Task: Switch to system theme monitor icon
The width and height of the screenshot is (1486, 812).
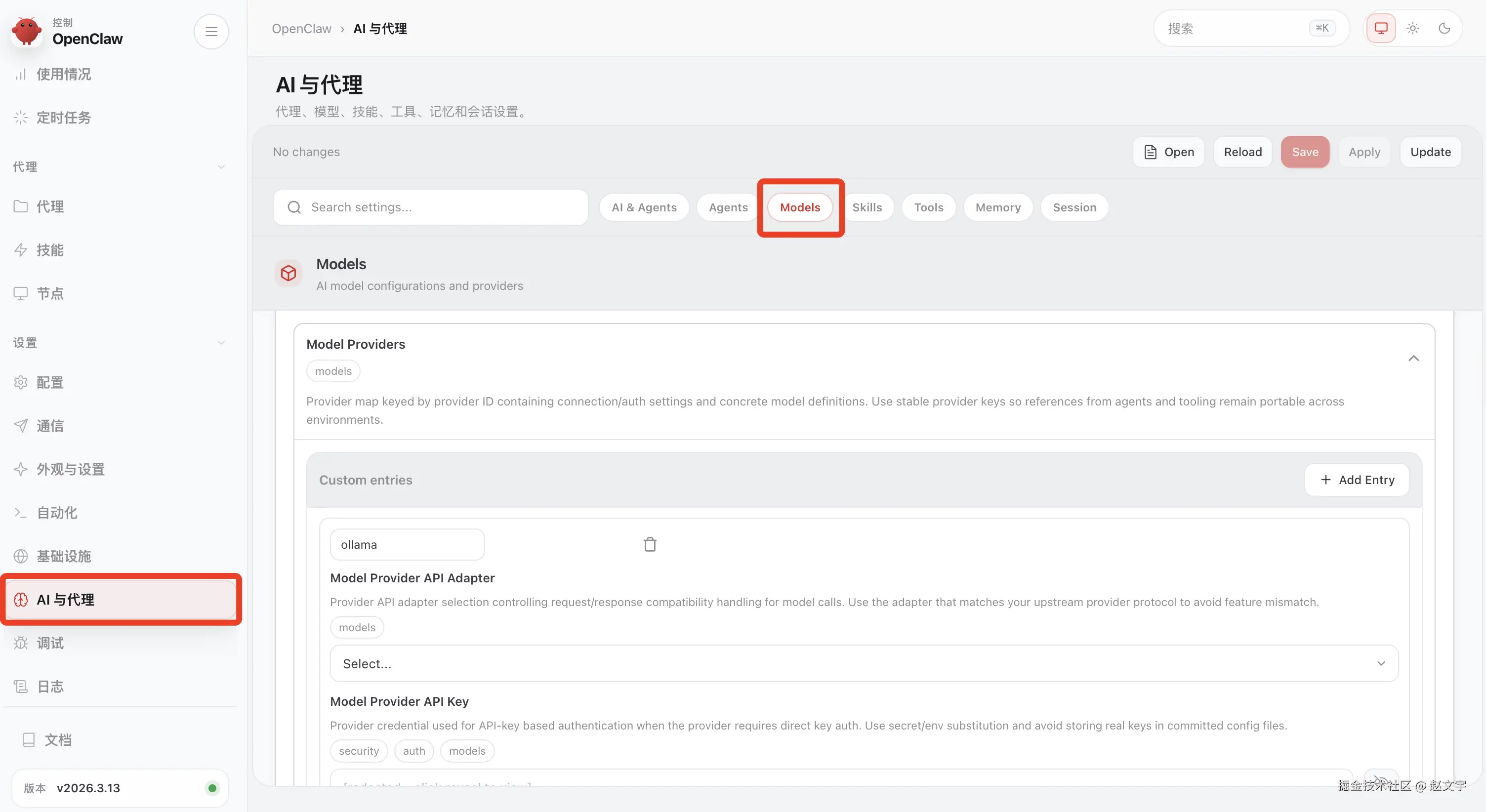Action: (1380, 28)
